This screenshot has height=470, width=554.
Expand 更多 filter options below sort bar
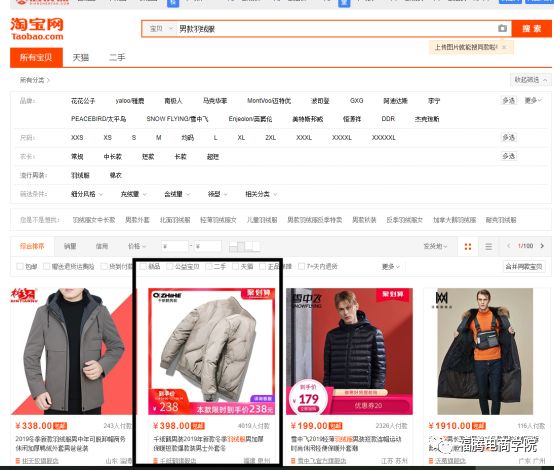point(390,266)
